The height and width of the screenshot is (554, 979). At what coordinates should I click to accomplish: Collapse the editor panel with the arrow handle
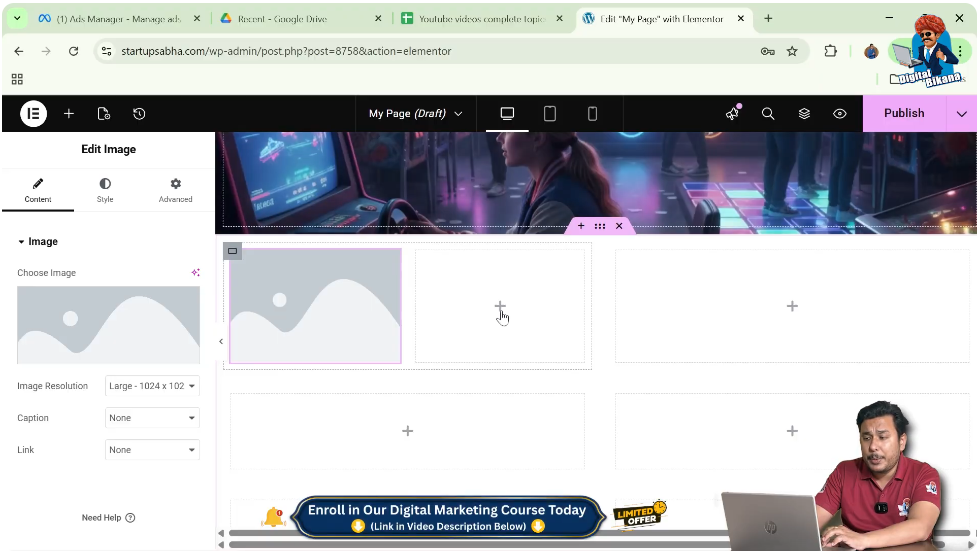[x=221, y=341]
